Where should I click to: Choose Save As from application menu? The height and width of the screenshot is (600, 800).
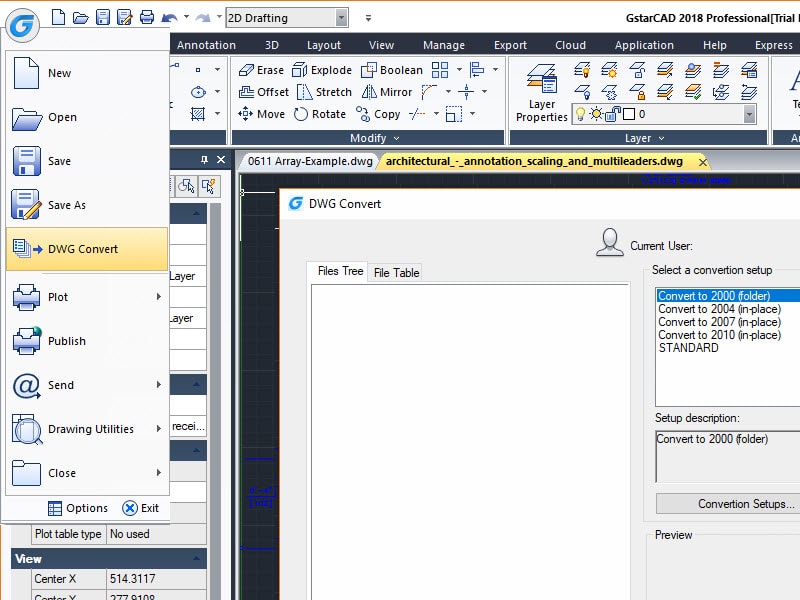click(x=67, y=205)
